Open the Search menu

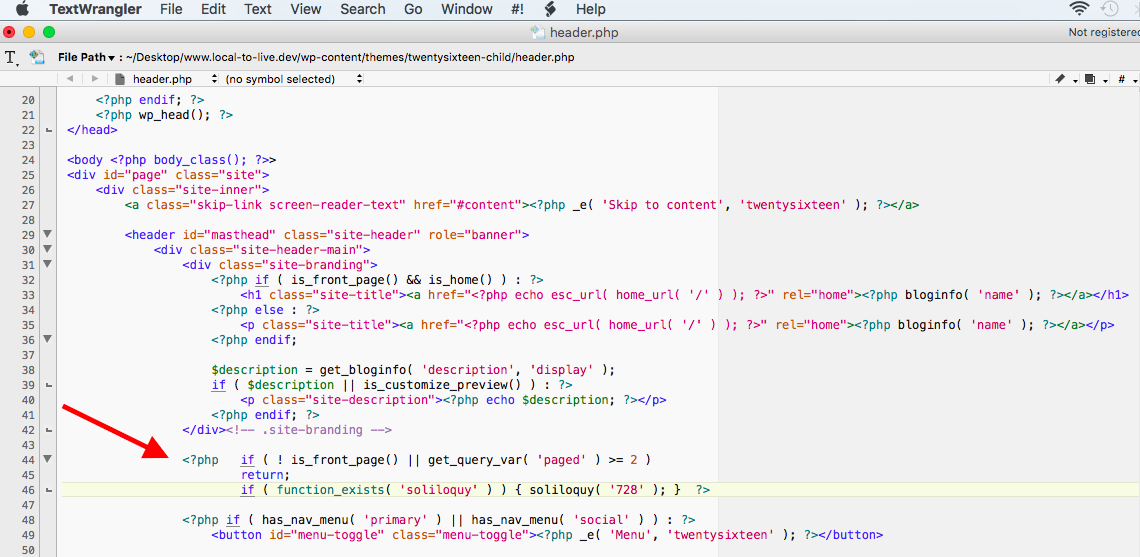[362, 9]
